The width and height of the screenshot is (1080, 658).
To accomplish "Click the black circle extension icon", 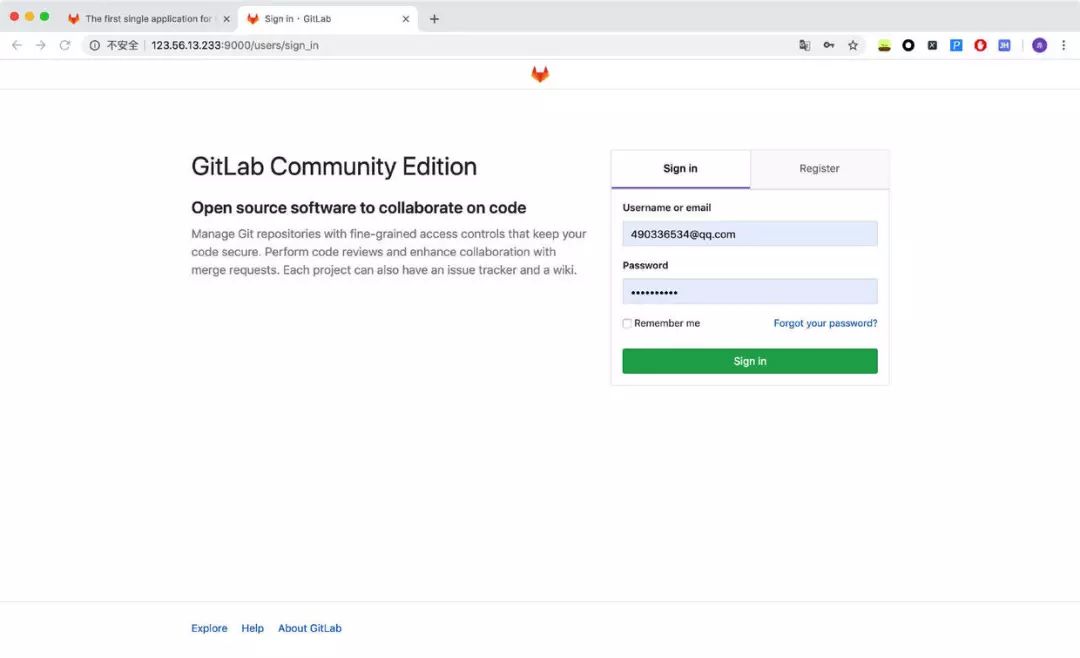I will coord(908,45).
